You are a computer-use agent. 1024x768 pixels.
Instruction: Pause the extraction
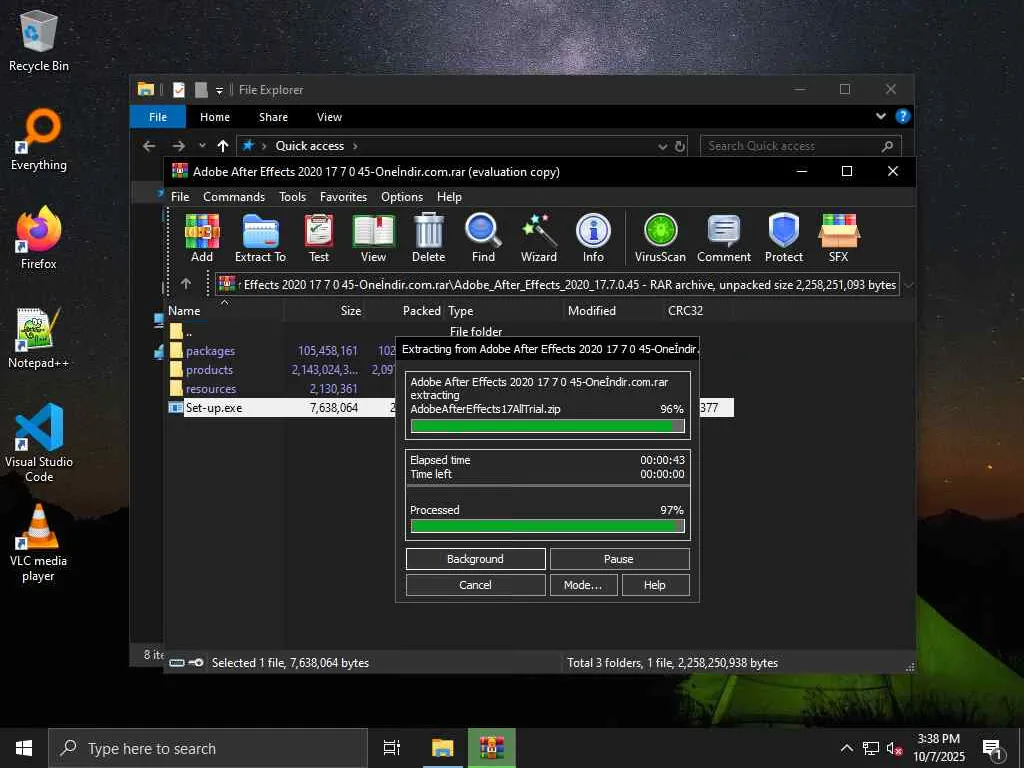619,559
